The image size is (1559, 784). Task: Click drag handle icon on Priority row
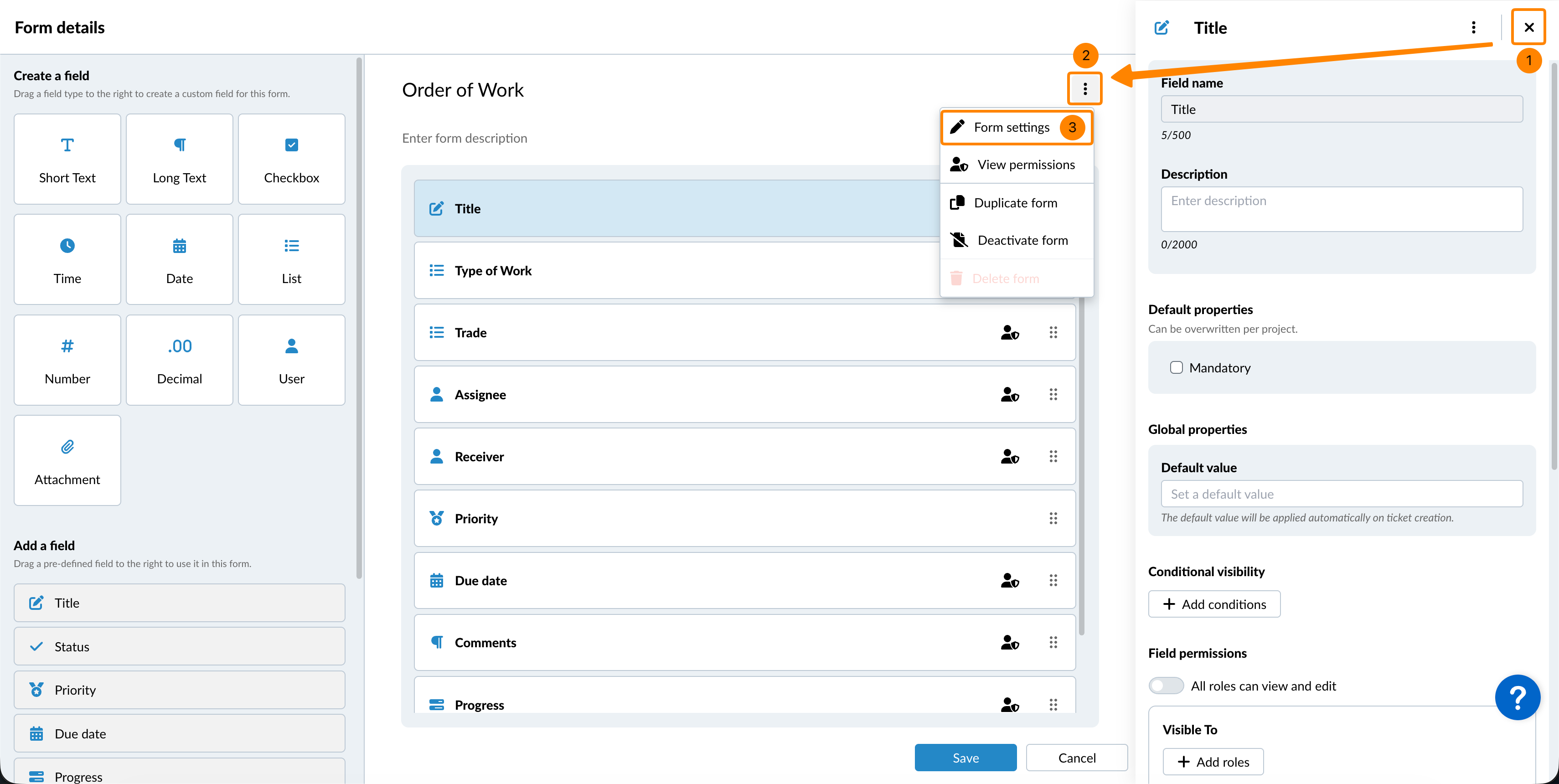[x=1053, y=518]
